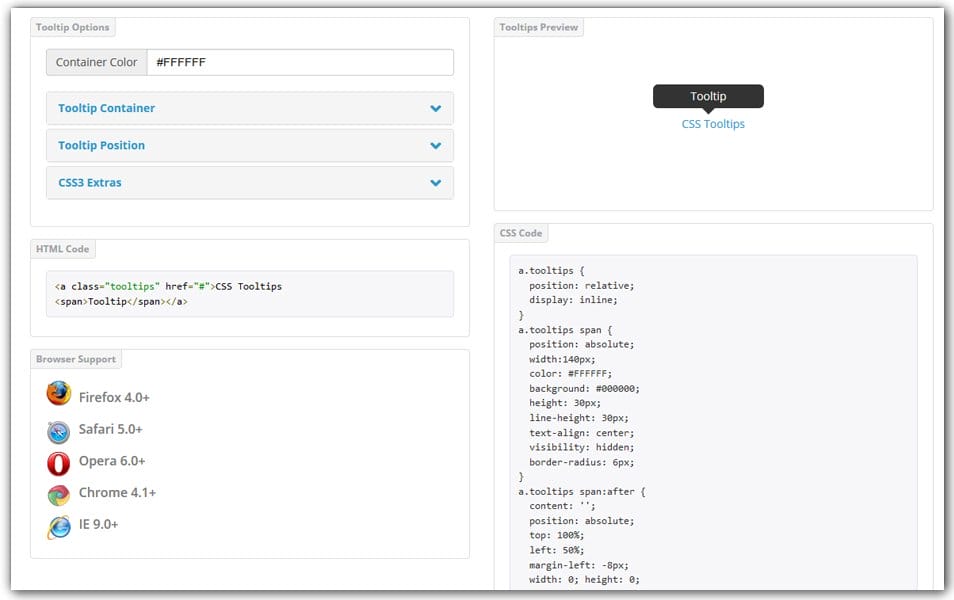Click the Tooltips Preview panel label
Image resolution: width=954 pixels, height=600 pixels.
coord(539,27)
